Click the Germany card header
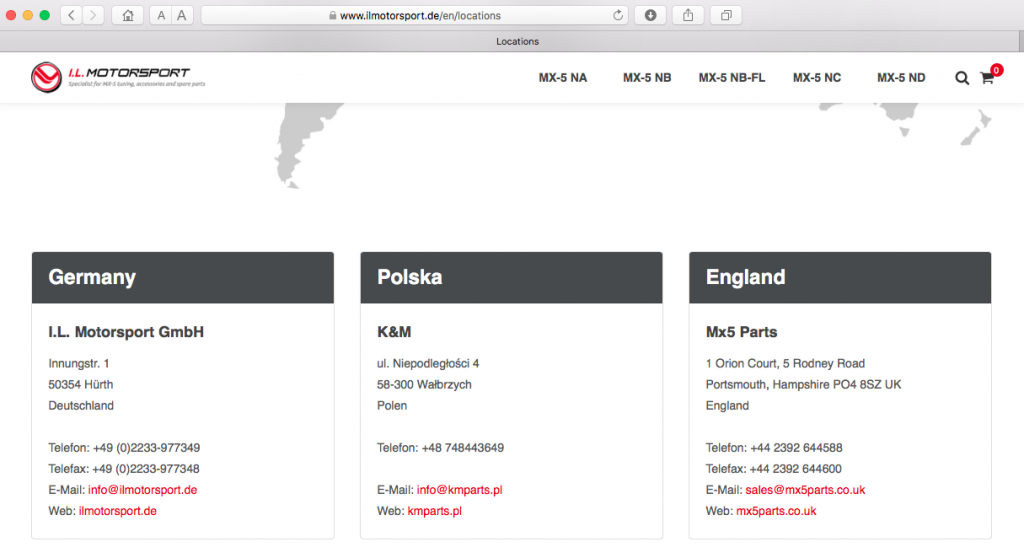Screen dimensions: 1024x558 click(x=183, y=278)
